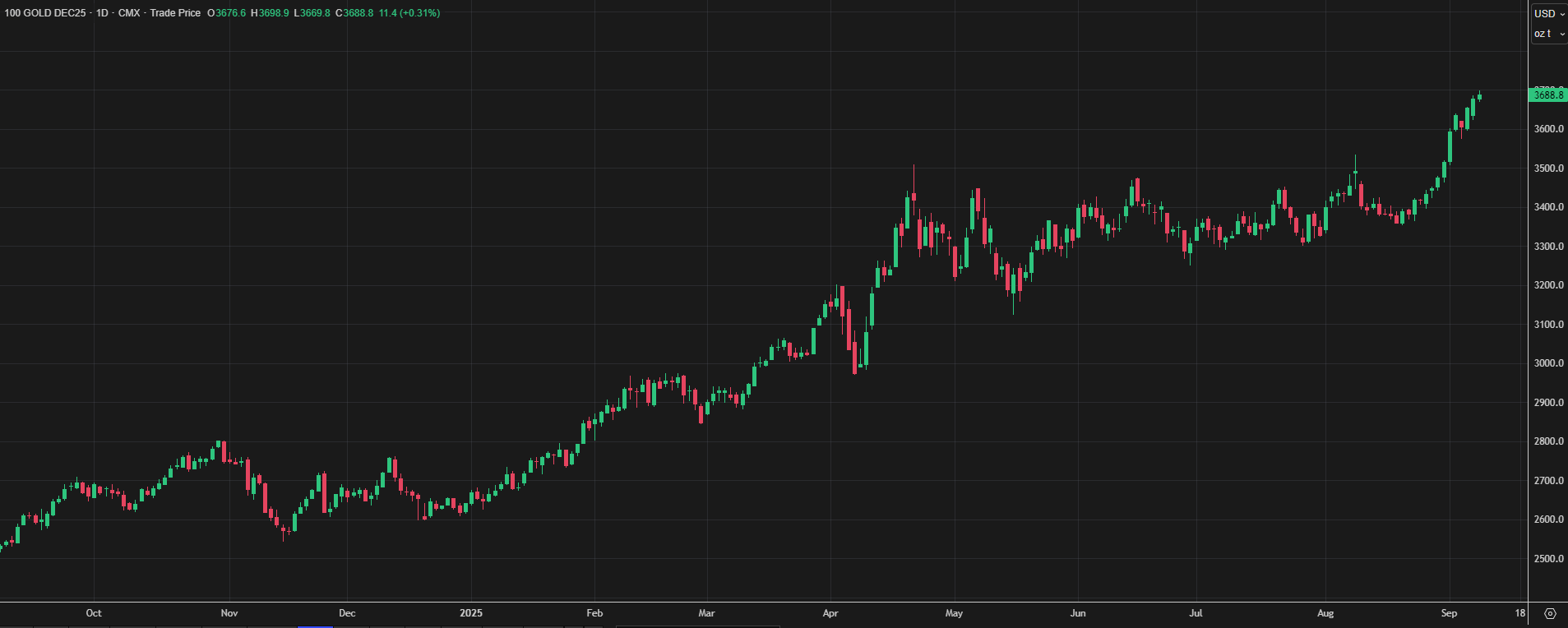
Task: Open the USD currency dropdown
Action: click(1549, 14)
